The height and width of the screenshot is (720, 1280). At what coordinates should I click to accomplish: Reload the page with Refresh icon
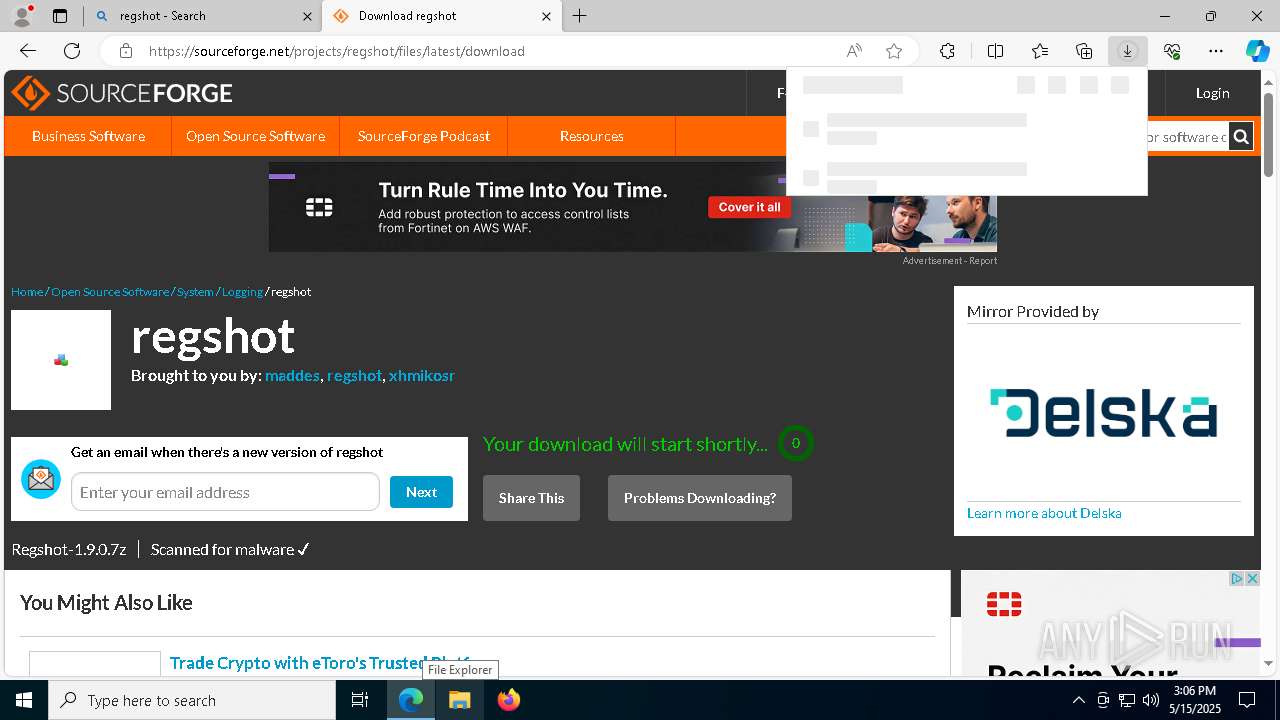(x=72, y=51)
